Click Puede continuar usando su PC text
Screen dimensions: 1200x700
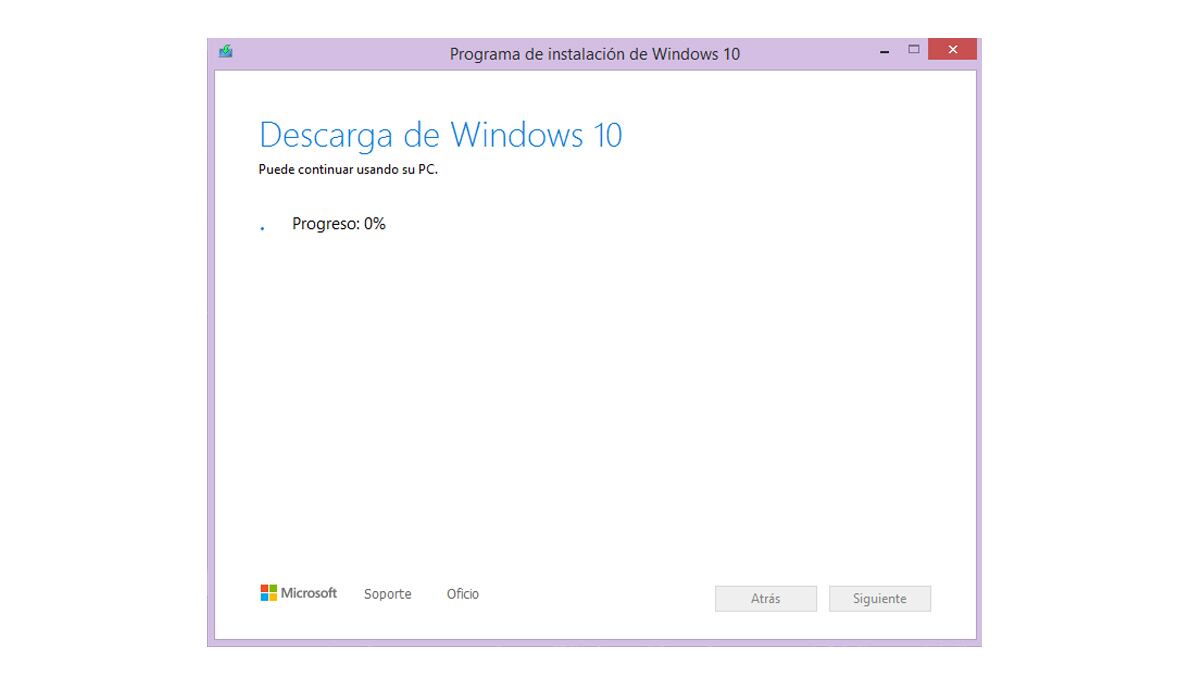(x=350, y=169)
